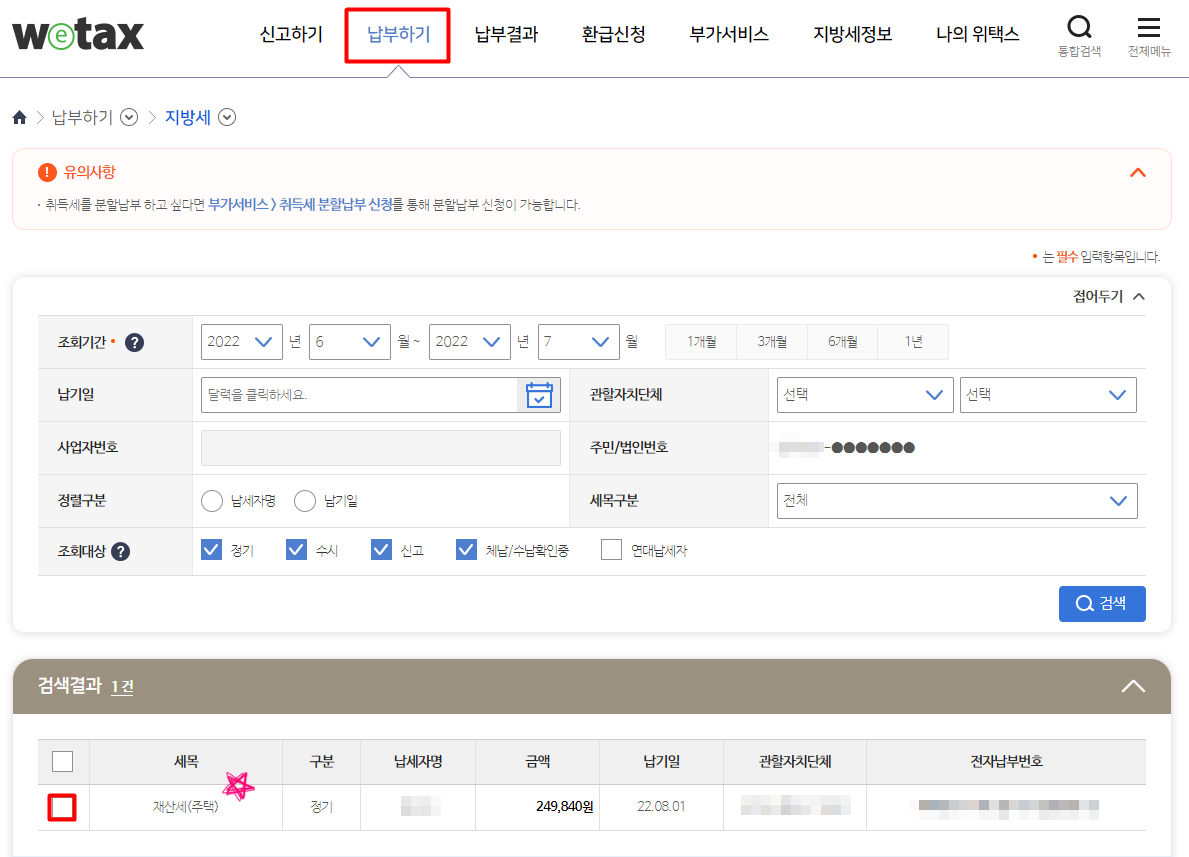The width and height of the screenshot is (1189, 857).
Task: Open the end year 2022 dropdown
Action: coord(469,342)
